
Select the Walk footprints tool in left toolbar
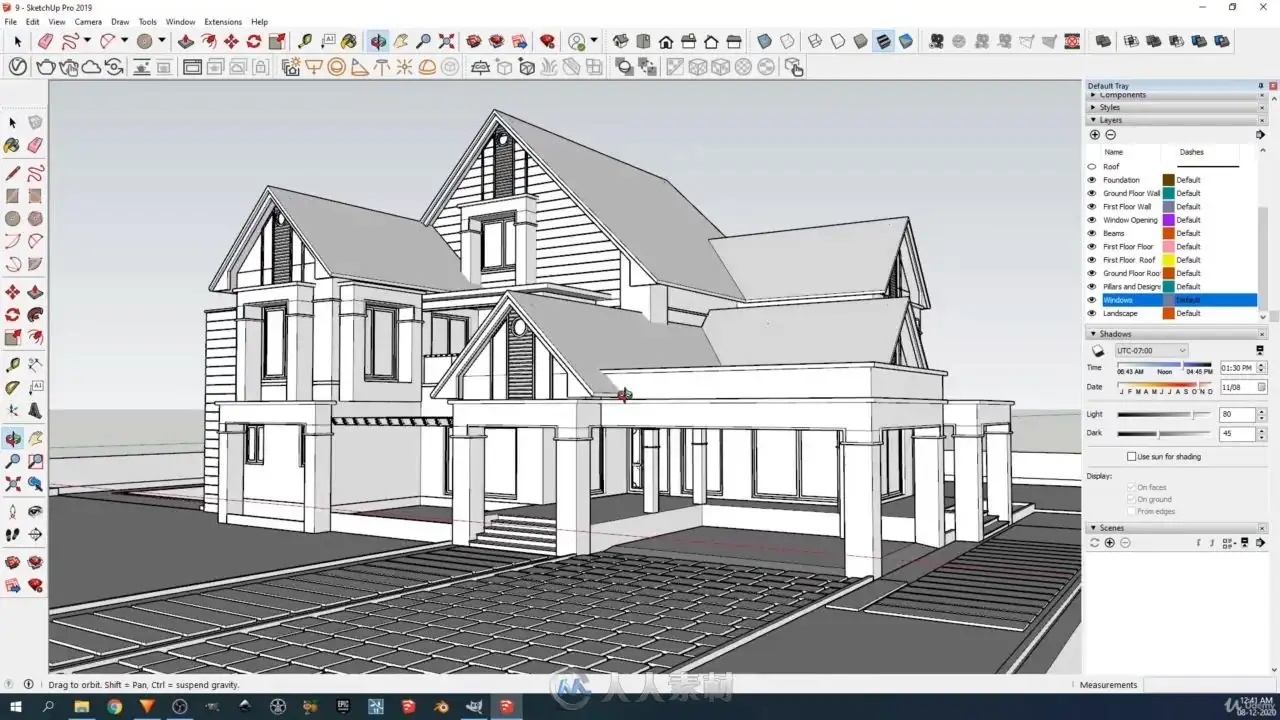[13, 534]
